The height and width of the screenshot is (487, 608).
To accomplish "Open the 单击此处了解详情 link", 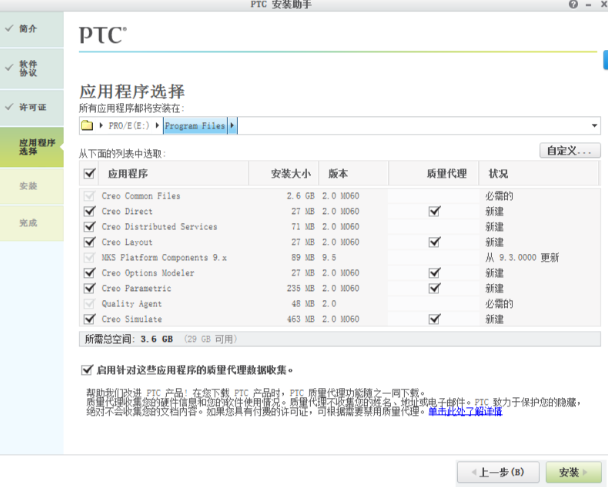I will click(x=465, y=411).
